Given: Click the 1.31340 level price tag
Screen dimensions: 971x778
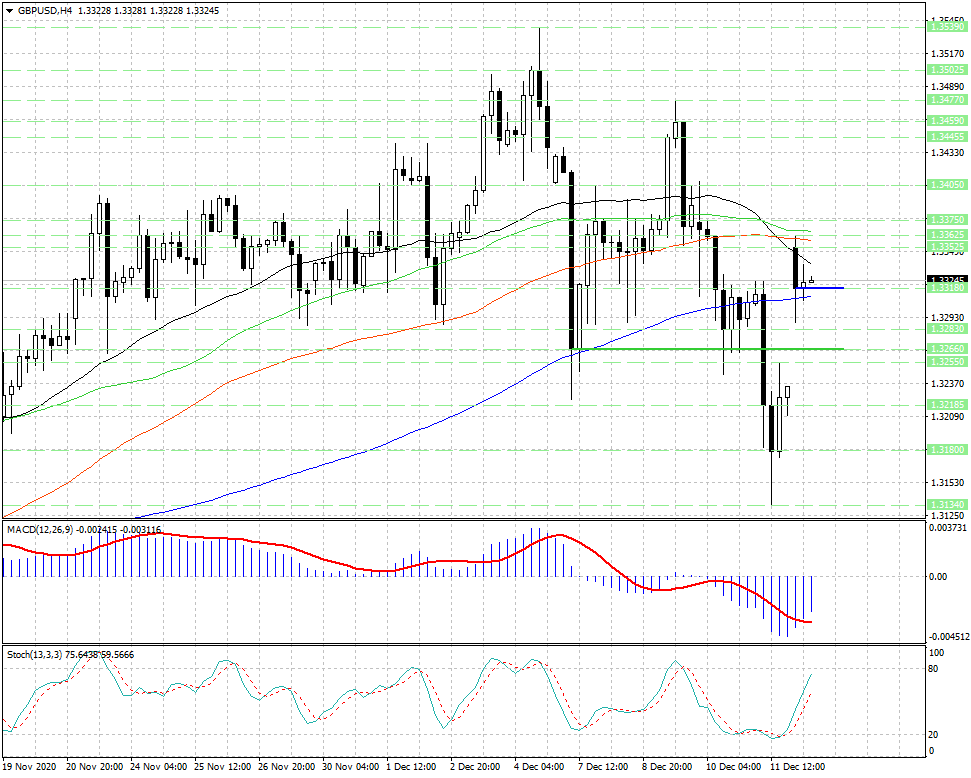Looking at the screenshot, I should (947, 505).
